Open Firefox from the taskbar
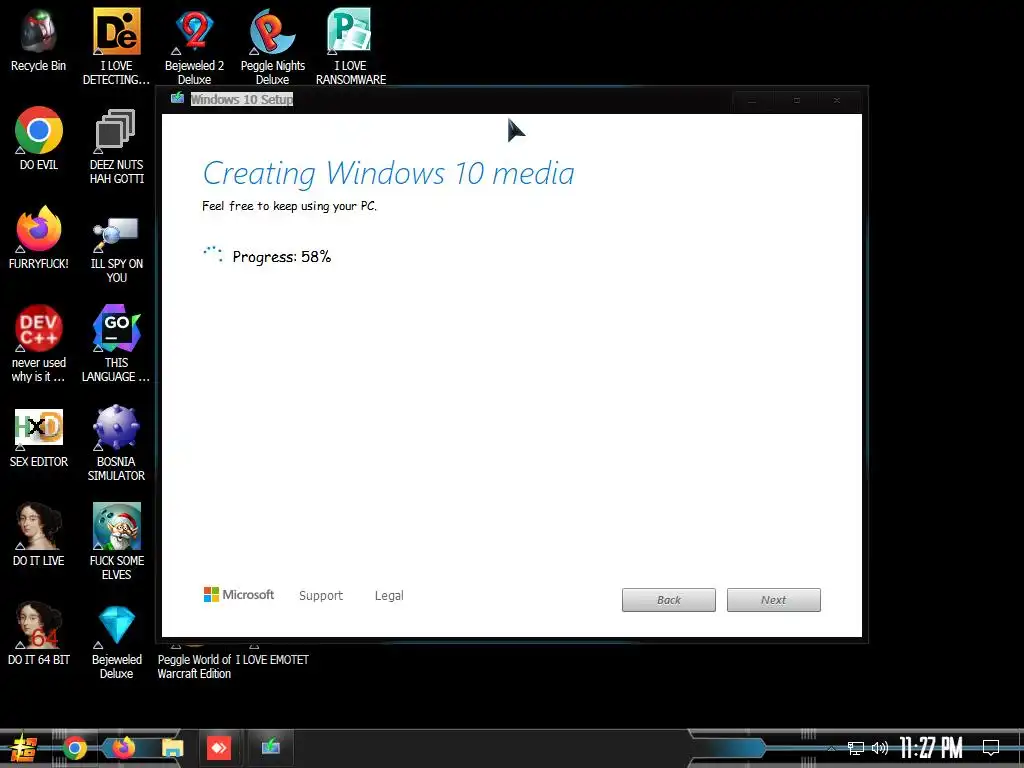This screenshot has width=1024, height=768. tap(123, 748)
